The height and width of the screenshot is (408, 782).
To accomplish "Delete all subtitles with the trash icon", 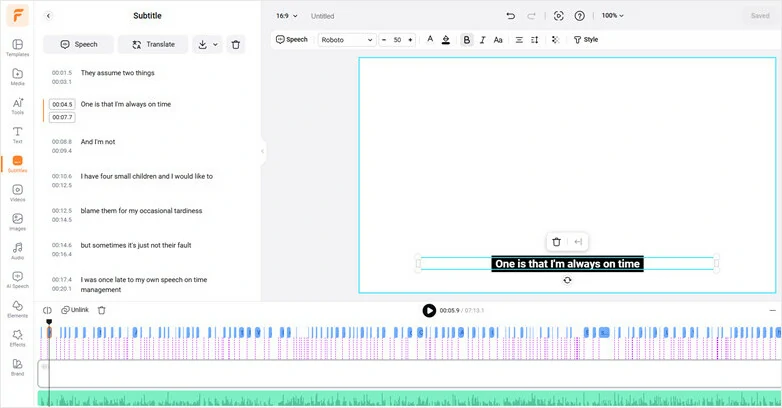I will (x=236, y=44).
